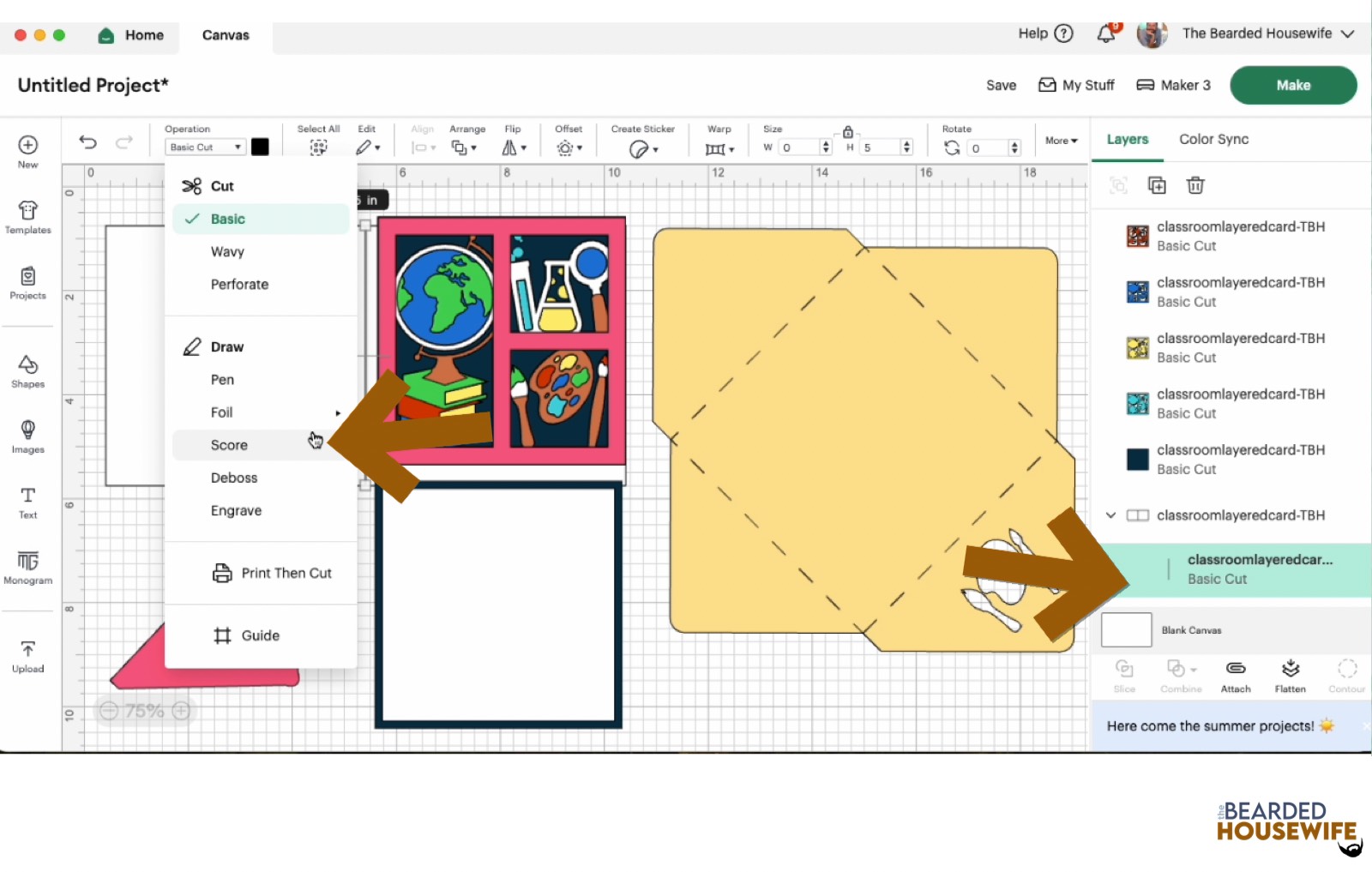Delete layer using trash icon

pos(1195,185)
